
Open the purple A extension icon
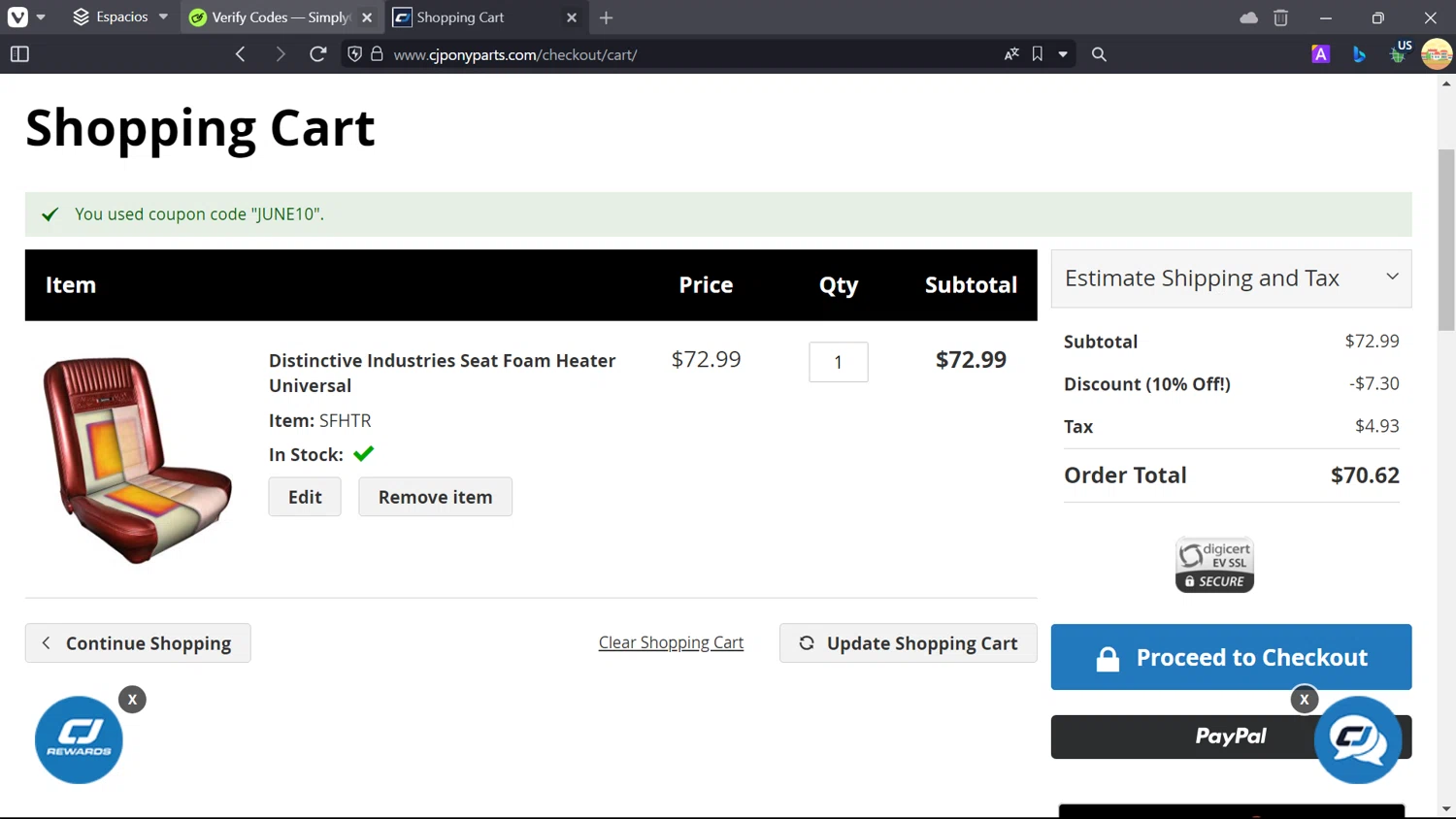[1320, 54]
